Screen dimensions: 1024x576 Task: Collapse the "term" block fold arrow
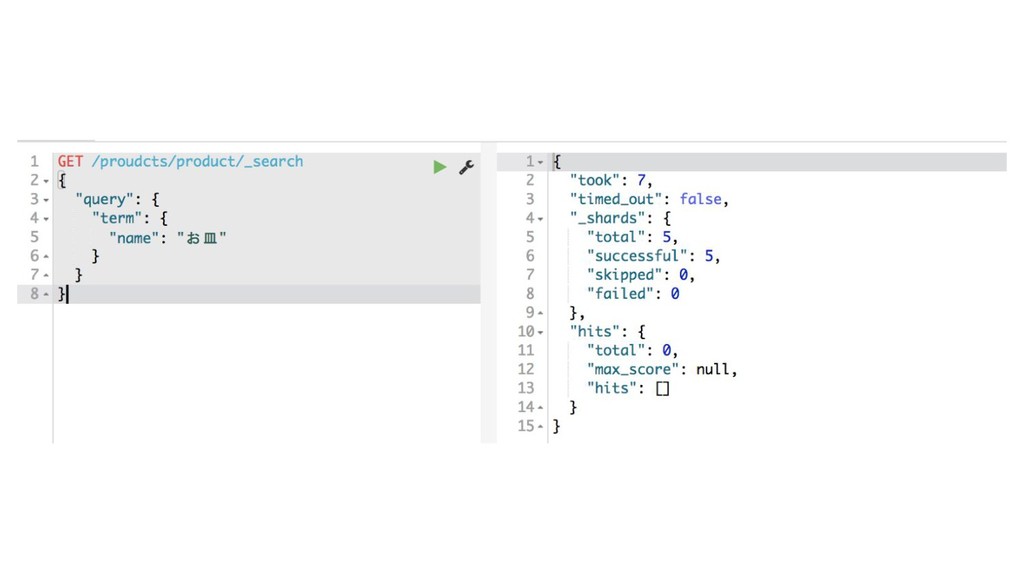pyautogui.click(x=46, y=219)
